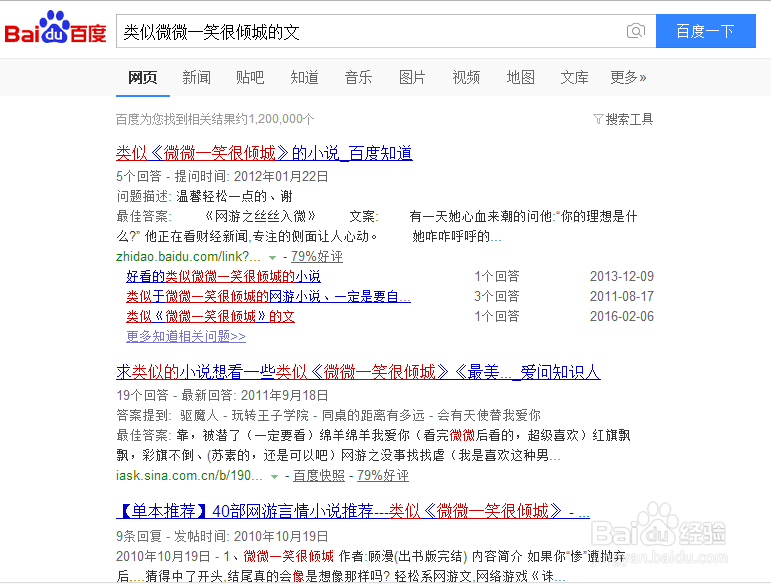Screen dimensions: 771x584
Task: Open 更多知道相关问题>> link
Action: (x=186, y=336)
